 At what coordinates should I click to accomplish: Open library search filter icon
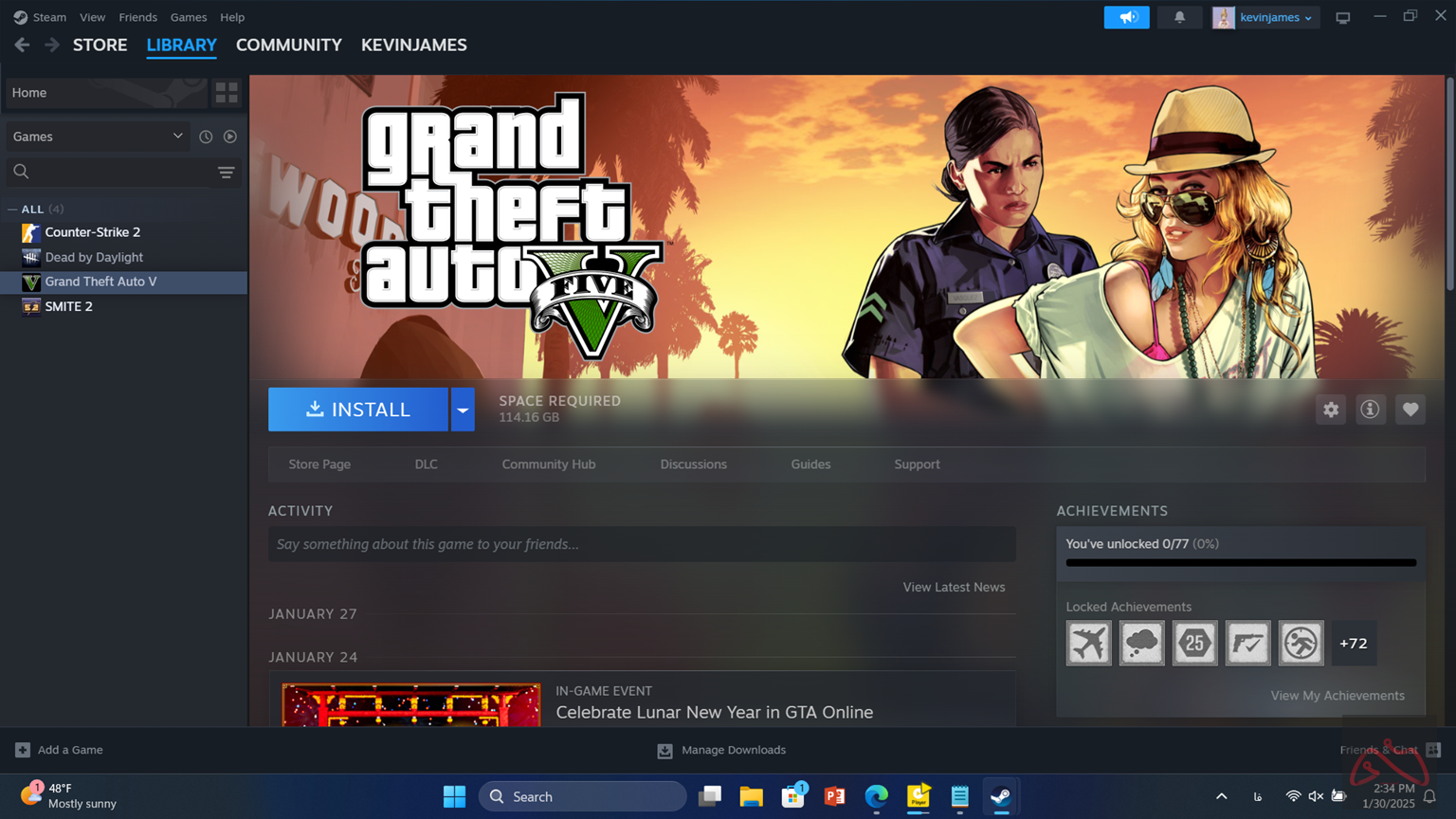pos(226,173)
